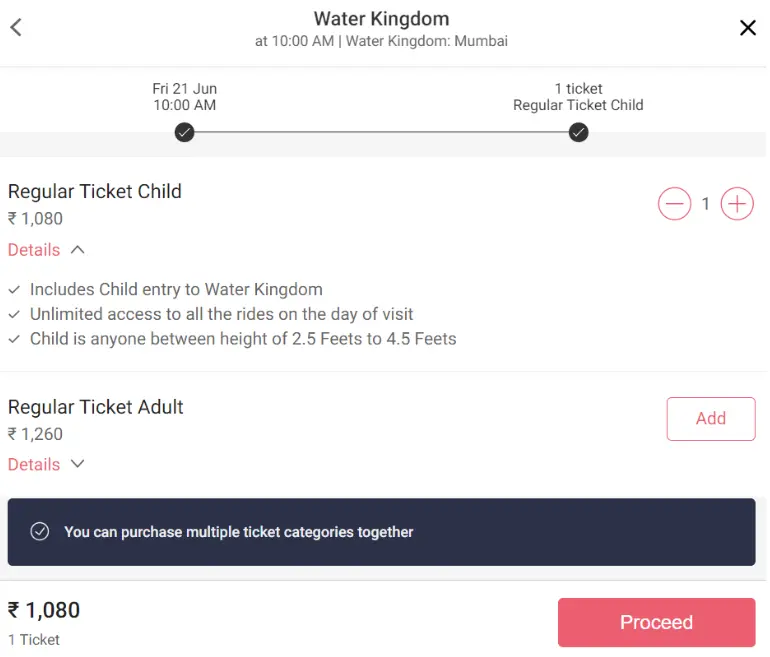The width and height of the screenshot is (770, 657).
Task: Click the circled check icon in banner
Action: tap(40, 532)
